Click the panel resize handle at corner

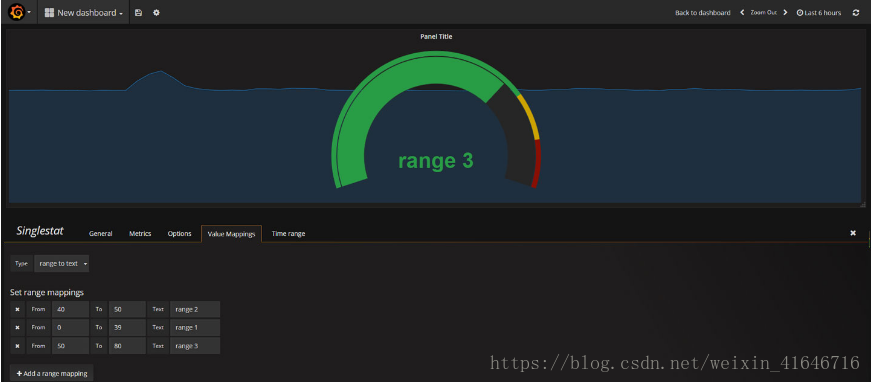(x=863, y=205)
